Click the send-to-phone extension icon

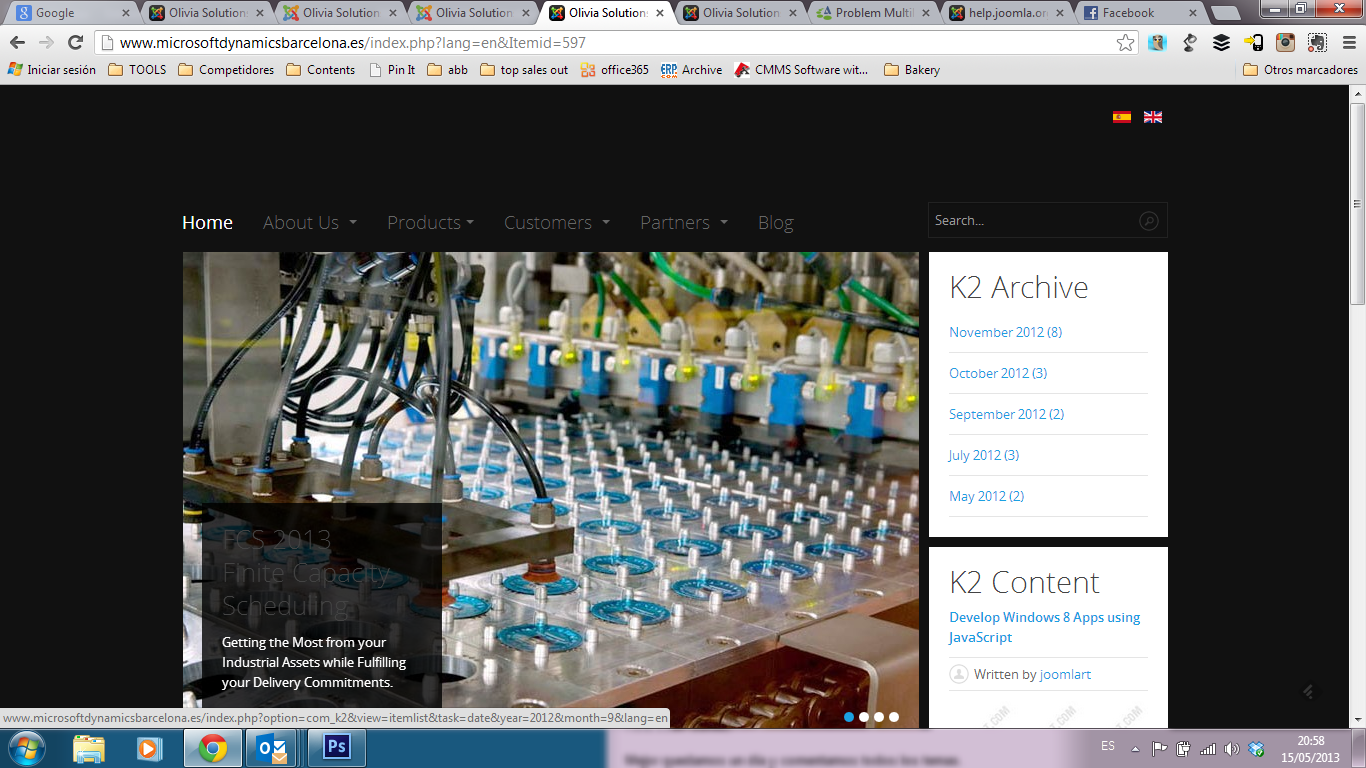click(x=1253, y=43)
